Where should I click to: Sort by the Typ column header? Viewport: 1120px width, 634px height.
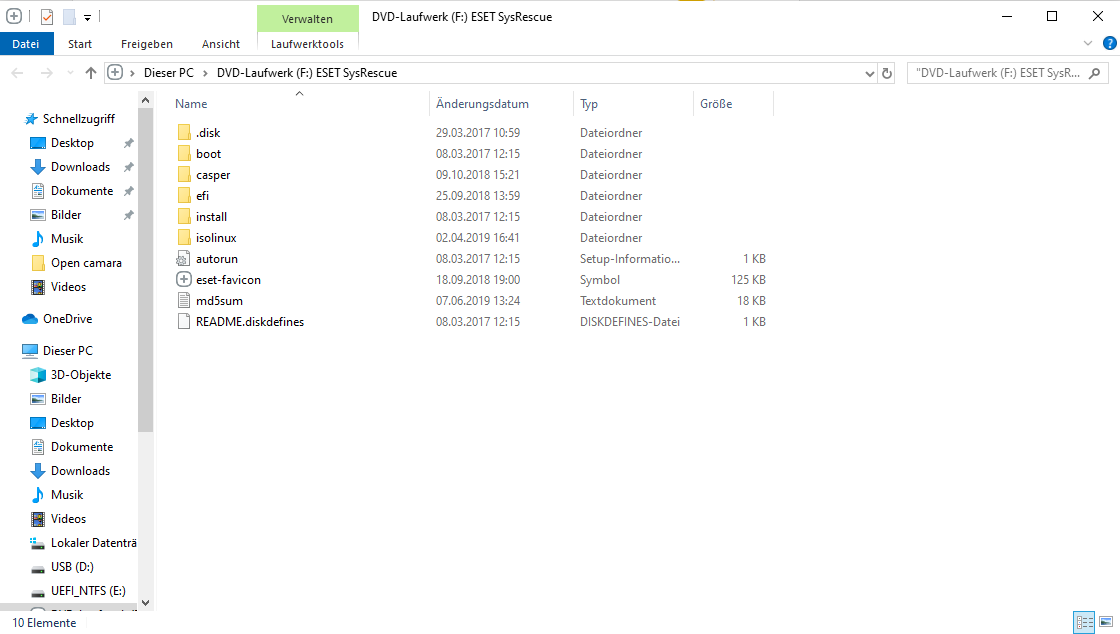(x=589, y=104)
